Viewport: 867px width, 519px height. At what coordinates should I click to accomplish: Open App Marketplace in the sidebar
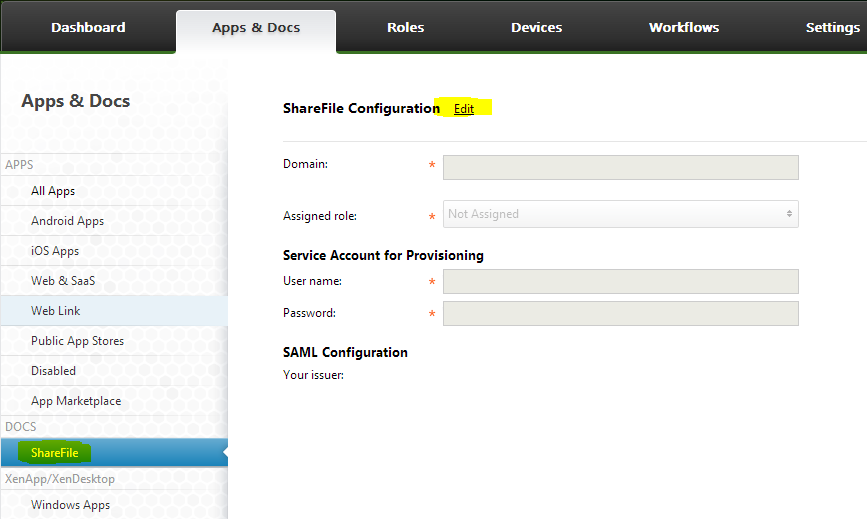(x=76, y=401)
